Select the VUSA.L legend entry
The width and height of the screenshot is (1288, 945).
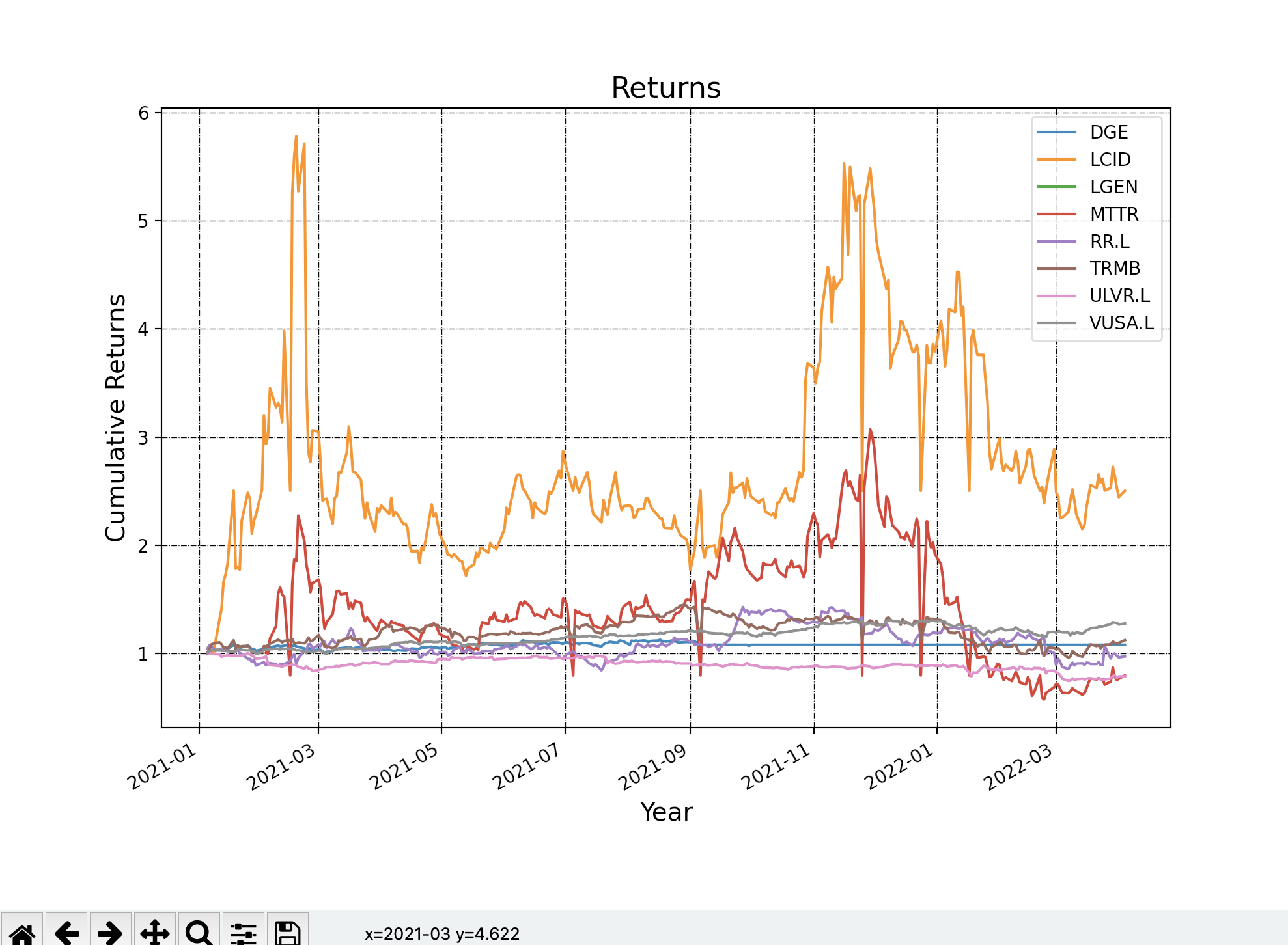click(1121, 323)
